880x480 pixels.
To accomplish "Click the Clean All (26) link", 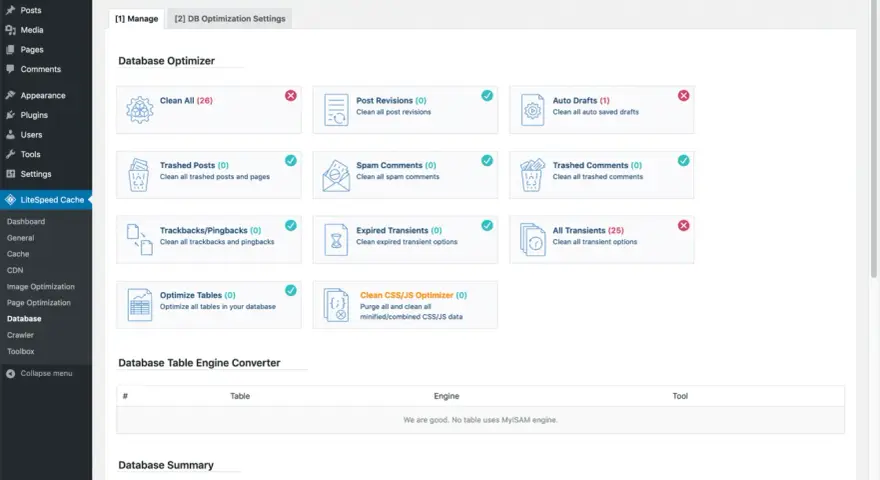I will tap(186, 100).
